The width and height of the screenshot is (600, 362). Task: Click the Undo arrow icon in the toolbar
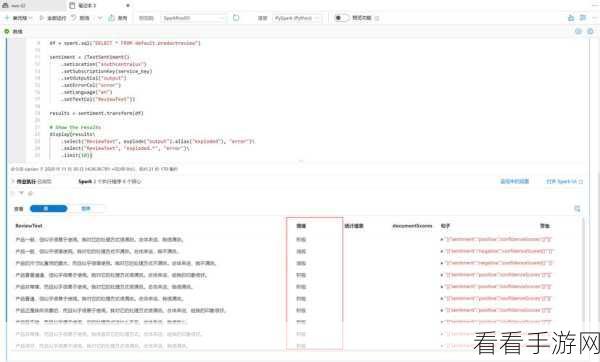point(73,18)
